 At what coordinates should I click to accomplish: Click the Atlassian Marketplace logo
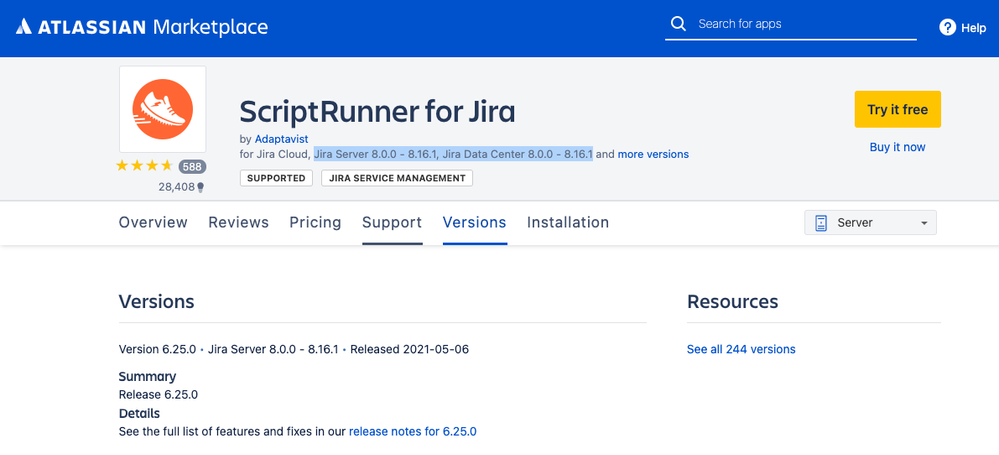(141, 27)
